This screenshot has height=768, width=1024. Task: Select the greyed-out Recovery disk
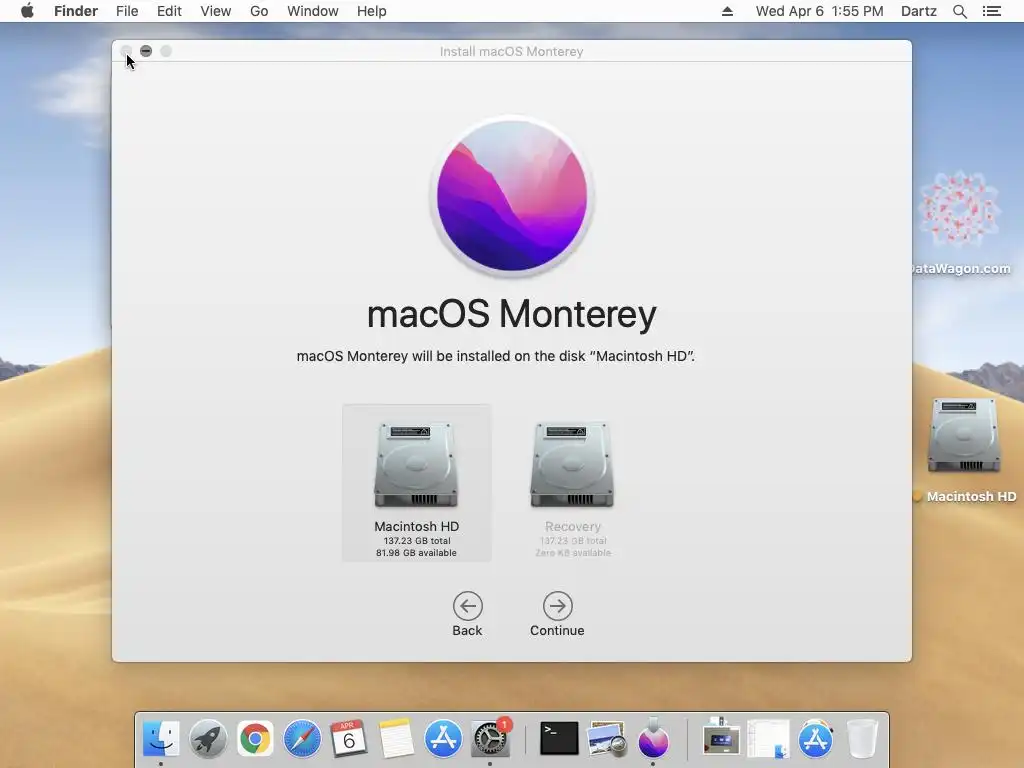pyautogui.click(x=572, y=483)
